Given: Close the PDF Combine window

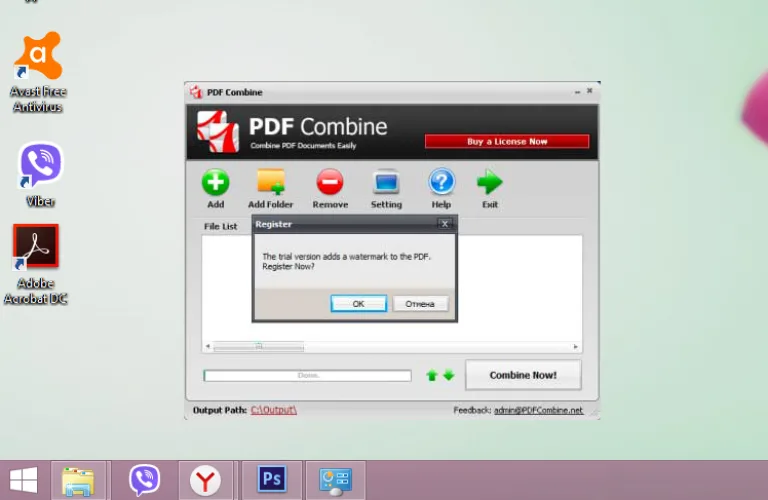Looking at the screenshot, I should tap(590, 91).
